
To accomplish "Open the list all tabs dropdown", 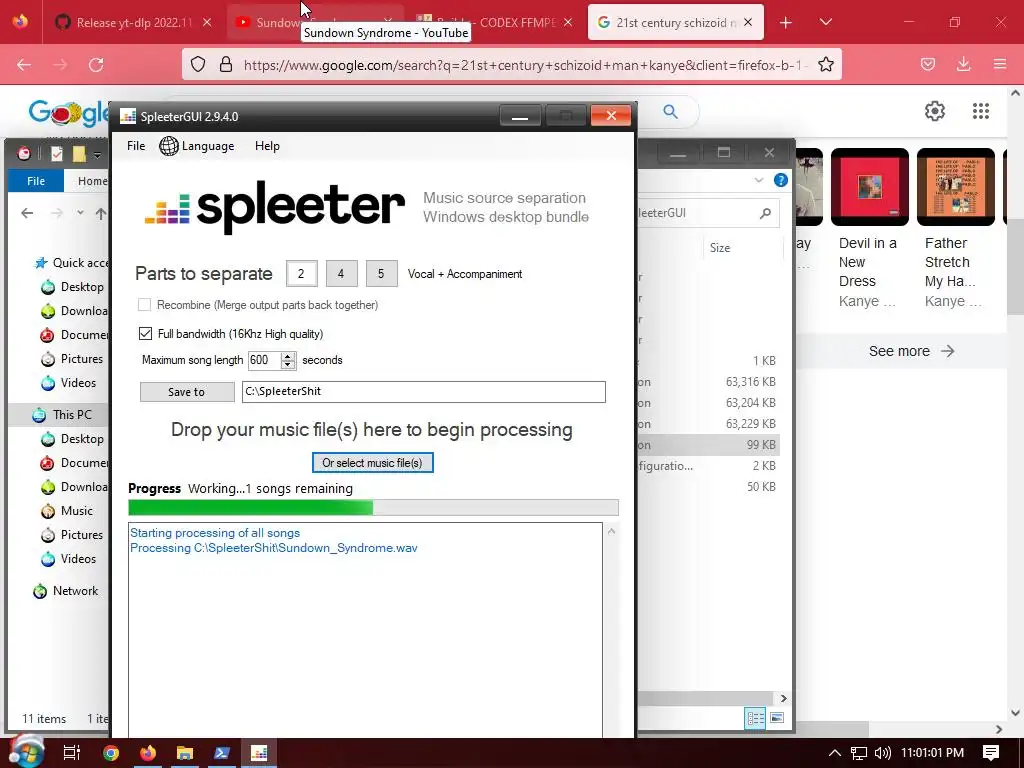I will click(x=825, y=22).
